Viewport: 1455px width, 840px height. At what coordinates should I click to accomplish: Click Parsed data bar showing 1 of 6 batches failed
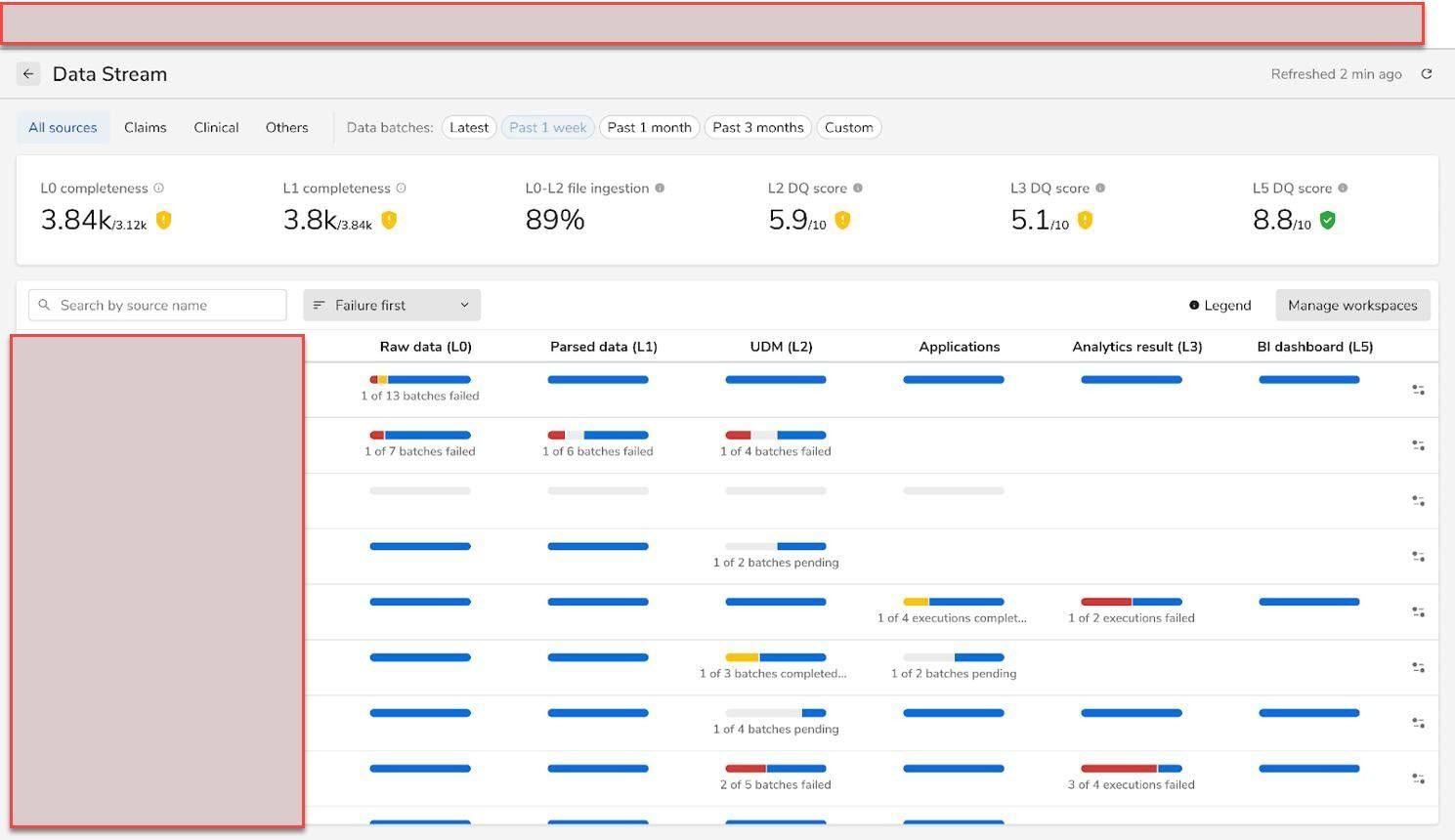(x=598, y=436)
